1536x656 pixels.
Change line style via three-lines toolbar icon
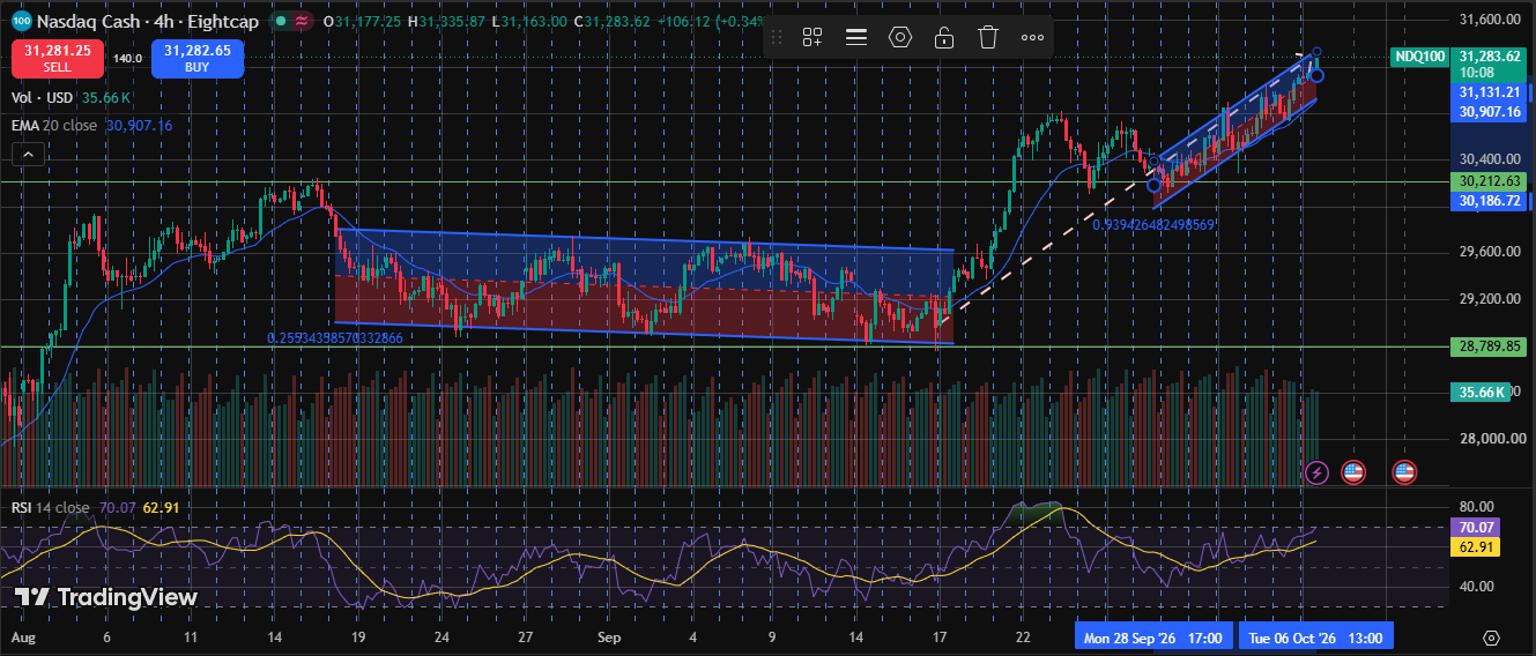(856, 38)
